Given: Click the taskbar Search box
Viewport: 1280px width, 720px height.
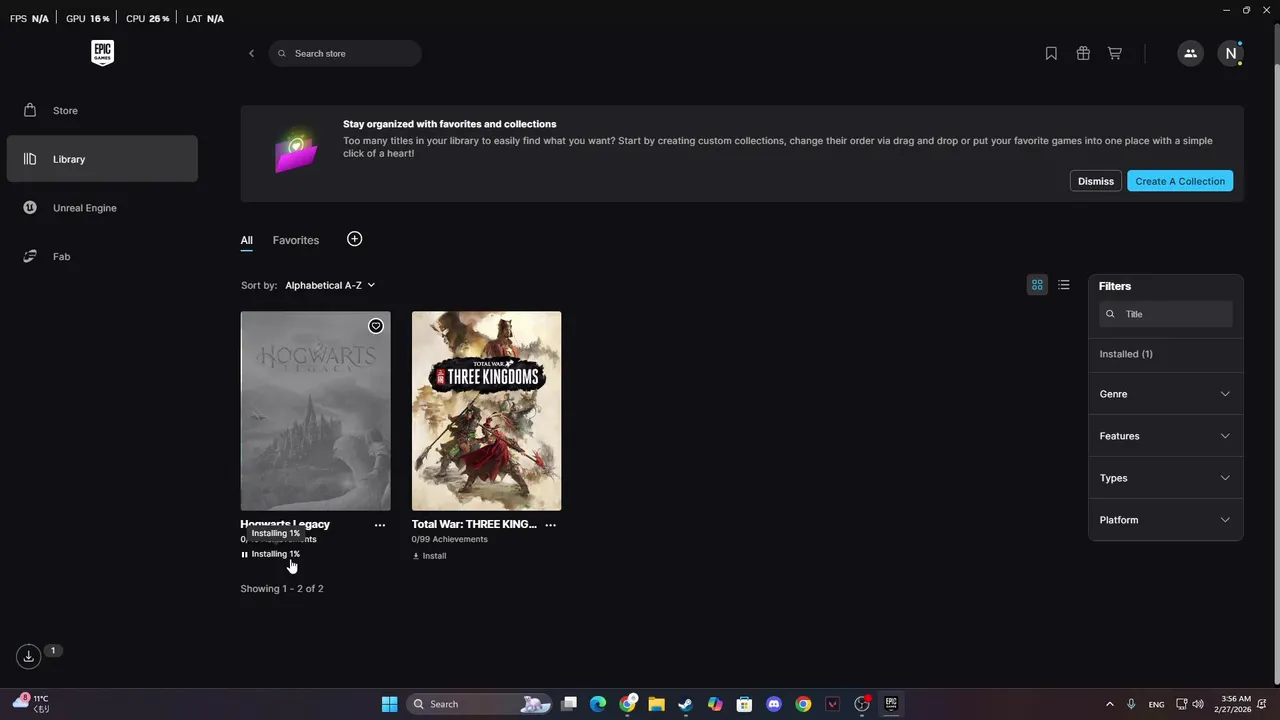Looking at the screenshot, I should click(480, 704).
